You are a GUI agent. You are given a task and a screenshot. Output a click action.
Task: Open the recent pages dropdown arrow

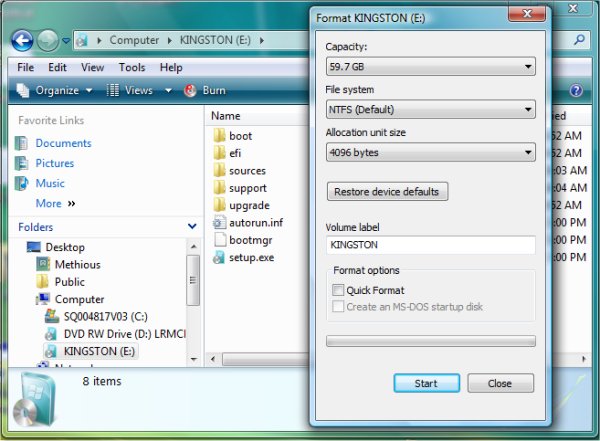(x=66, y=40)
